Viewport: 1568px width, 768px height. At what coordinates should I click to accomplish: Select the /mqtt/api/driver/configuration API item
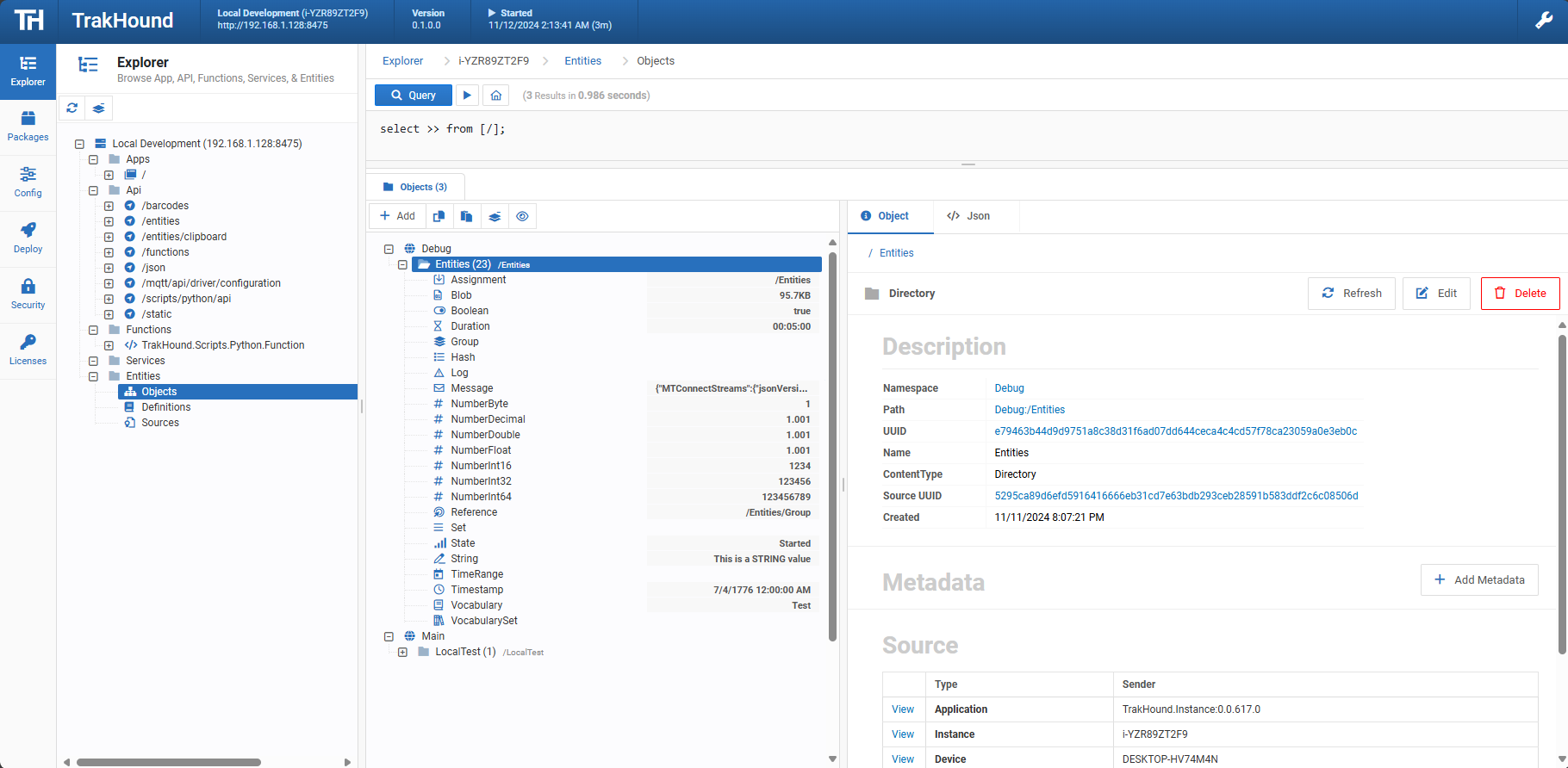211,283
